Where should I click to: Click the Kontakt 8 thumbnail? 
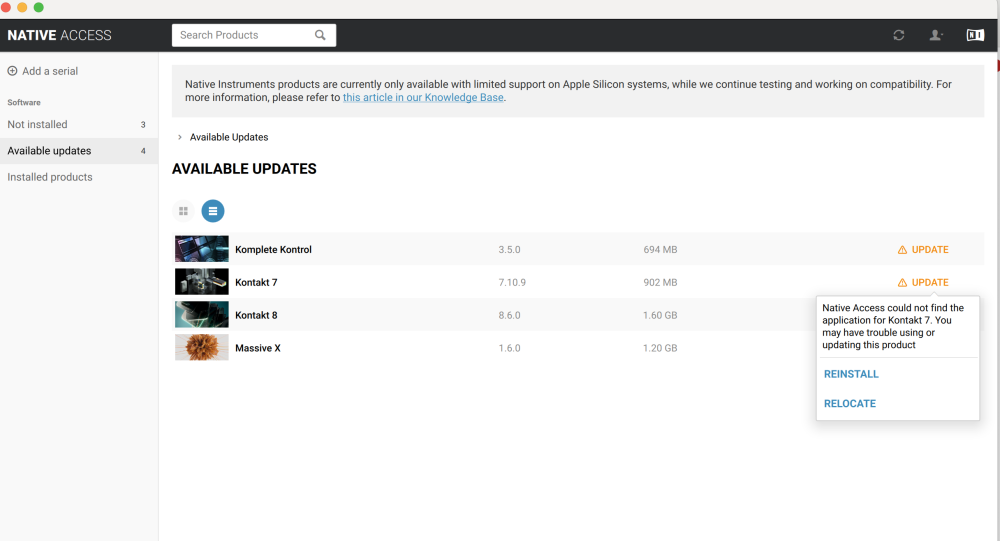202,315
